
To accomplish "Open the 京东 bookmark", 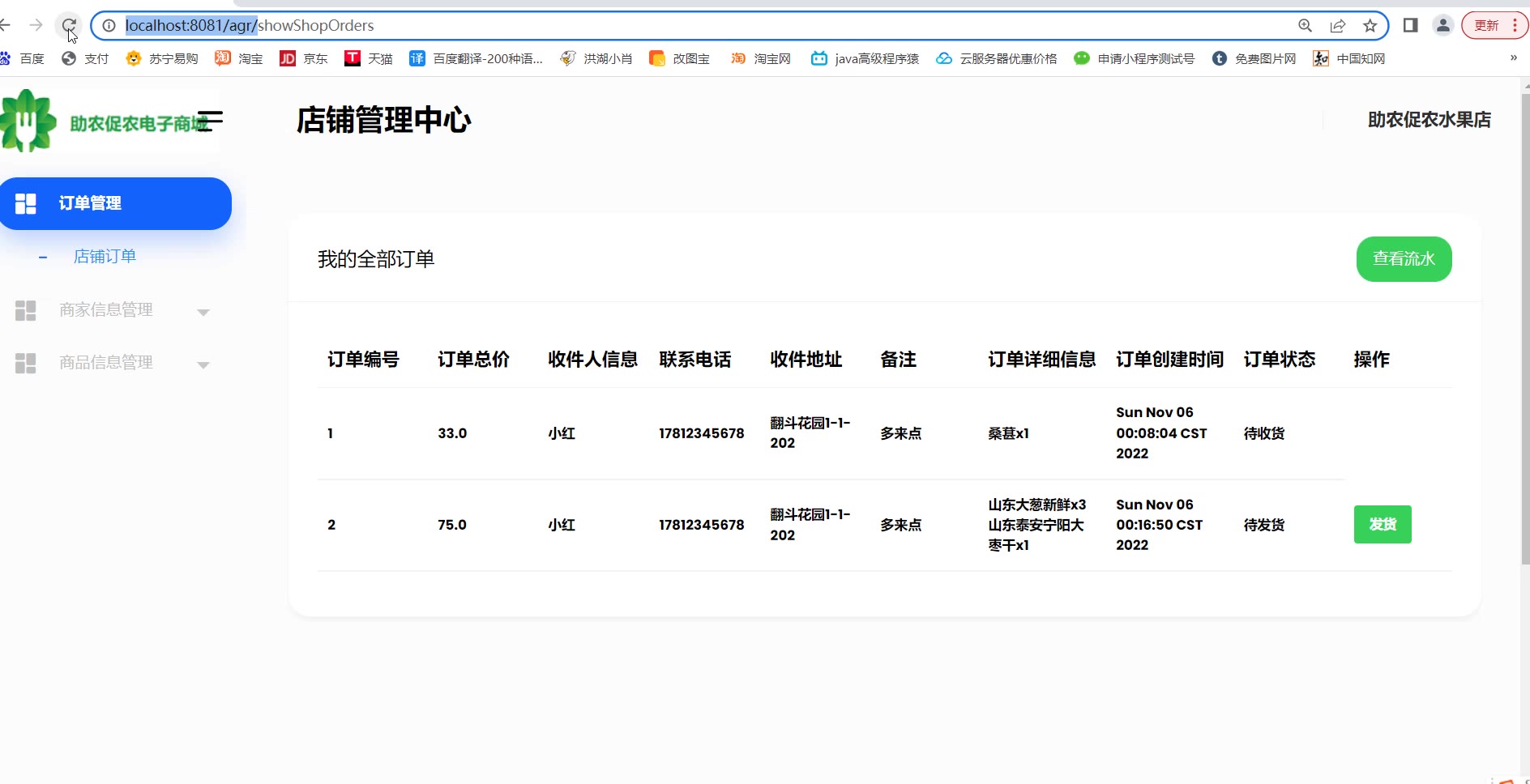I will point(304,58).
